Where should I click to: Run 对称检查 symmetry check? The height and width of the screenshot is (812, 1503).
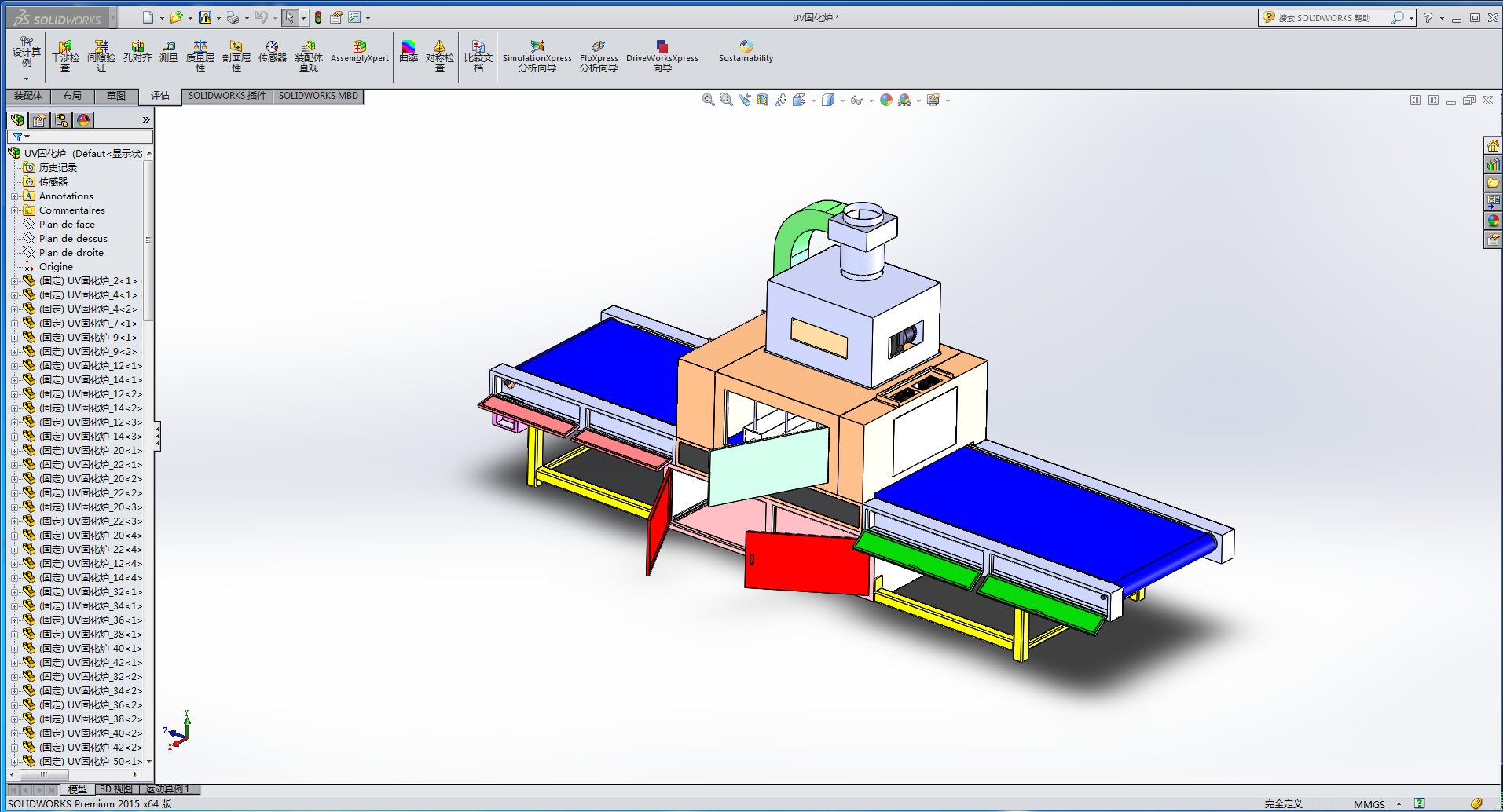[440, 57]
